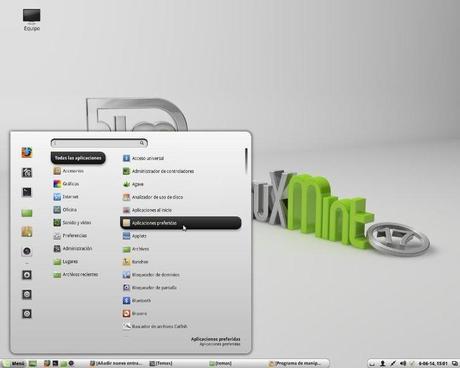Open the terminal from the menu favorites column
Screen dimensions: 460x368
[27, 192]
